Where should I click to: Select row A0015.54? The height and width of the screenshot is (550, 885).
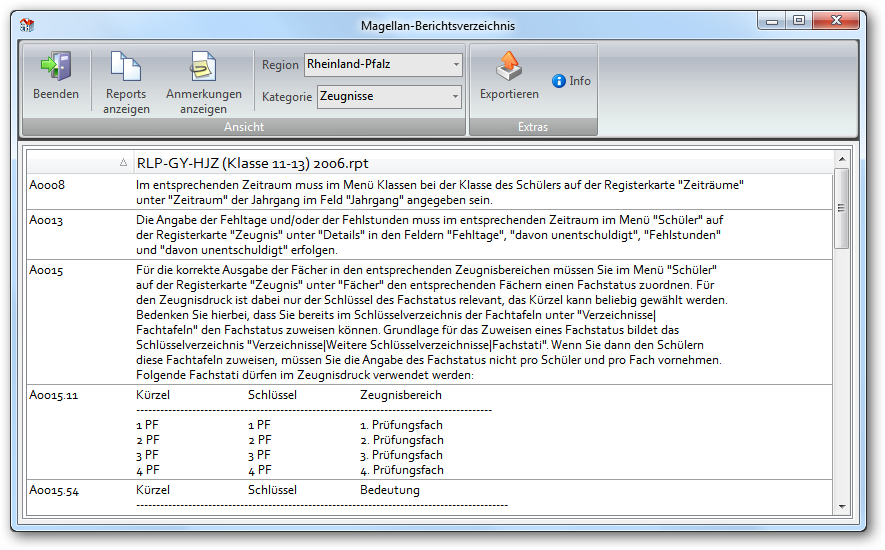[429, 497]
